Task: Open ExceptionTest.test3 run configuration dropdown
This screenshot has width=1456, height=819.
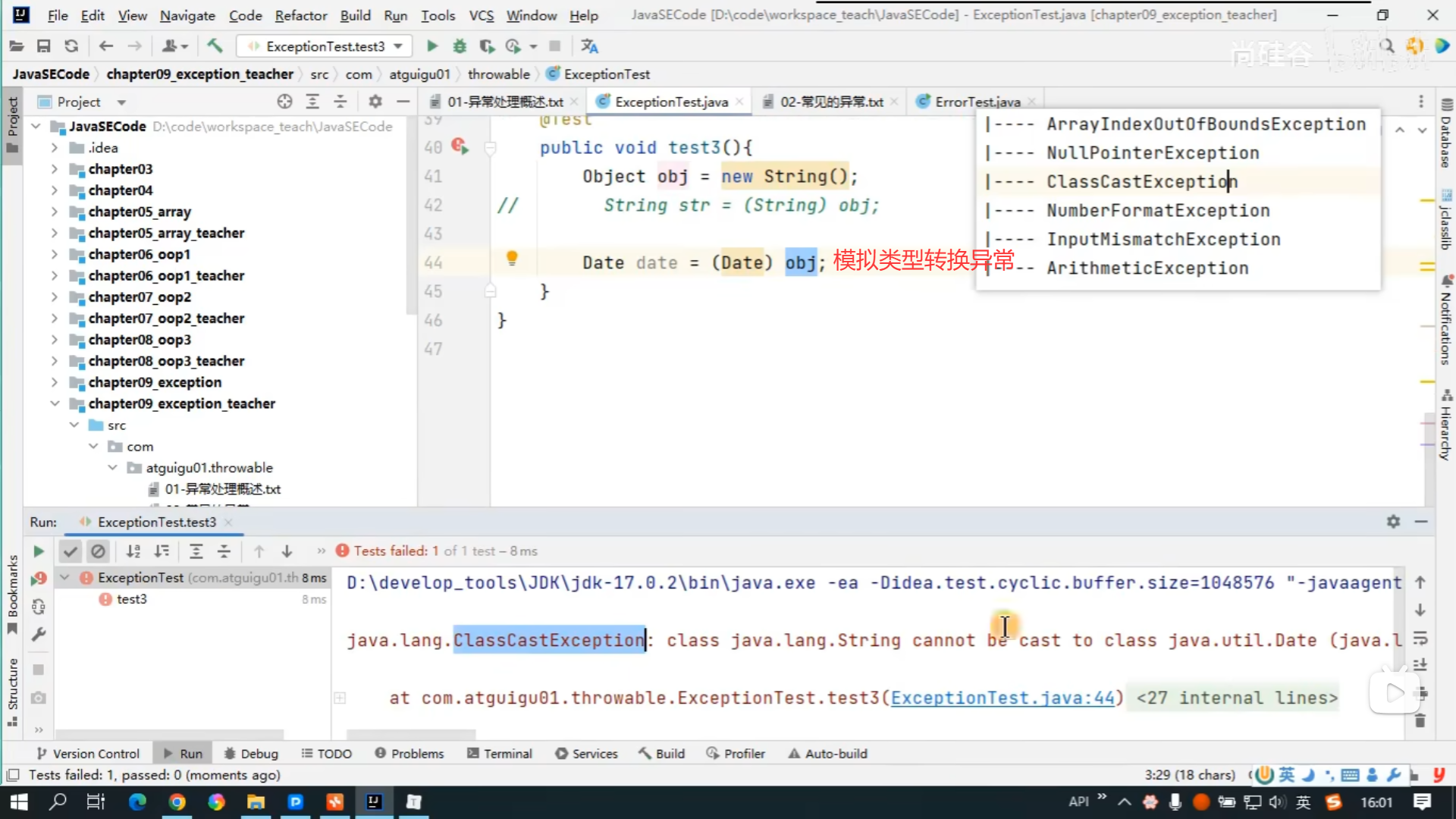Action: (x=399, y=46)
